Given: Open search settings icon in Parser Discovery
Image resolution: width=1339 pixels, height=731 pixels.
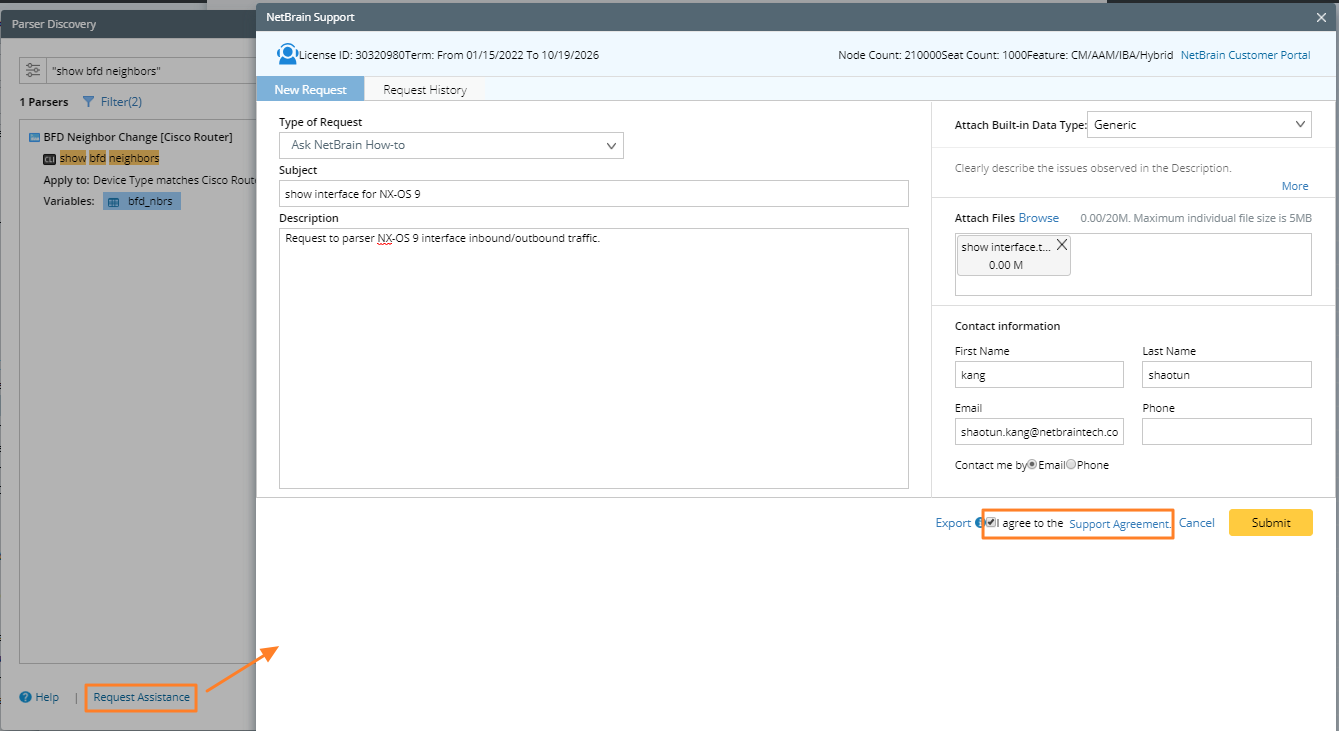Looking at the screenshot, I should point(34,71).
